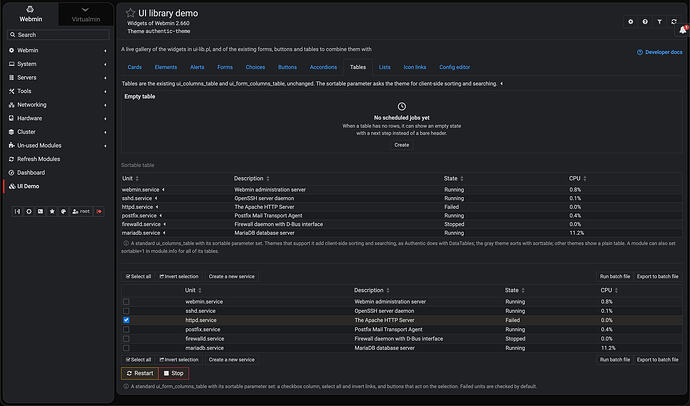Open the notifications bell
The image size is (690, 406).
pos(683,30)
